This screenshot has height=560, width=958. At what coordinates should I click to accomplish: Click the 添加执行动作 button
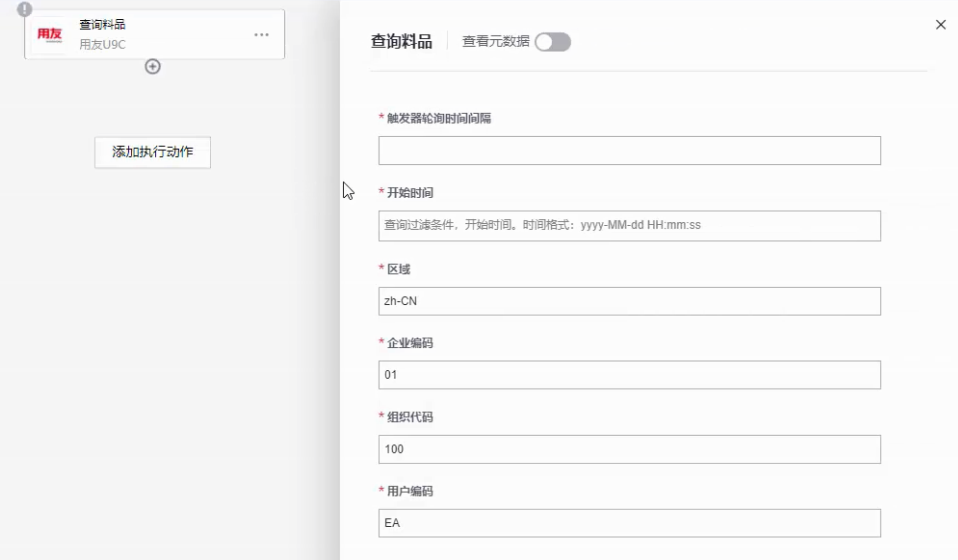[x=153, y=152]
